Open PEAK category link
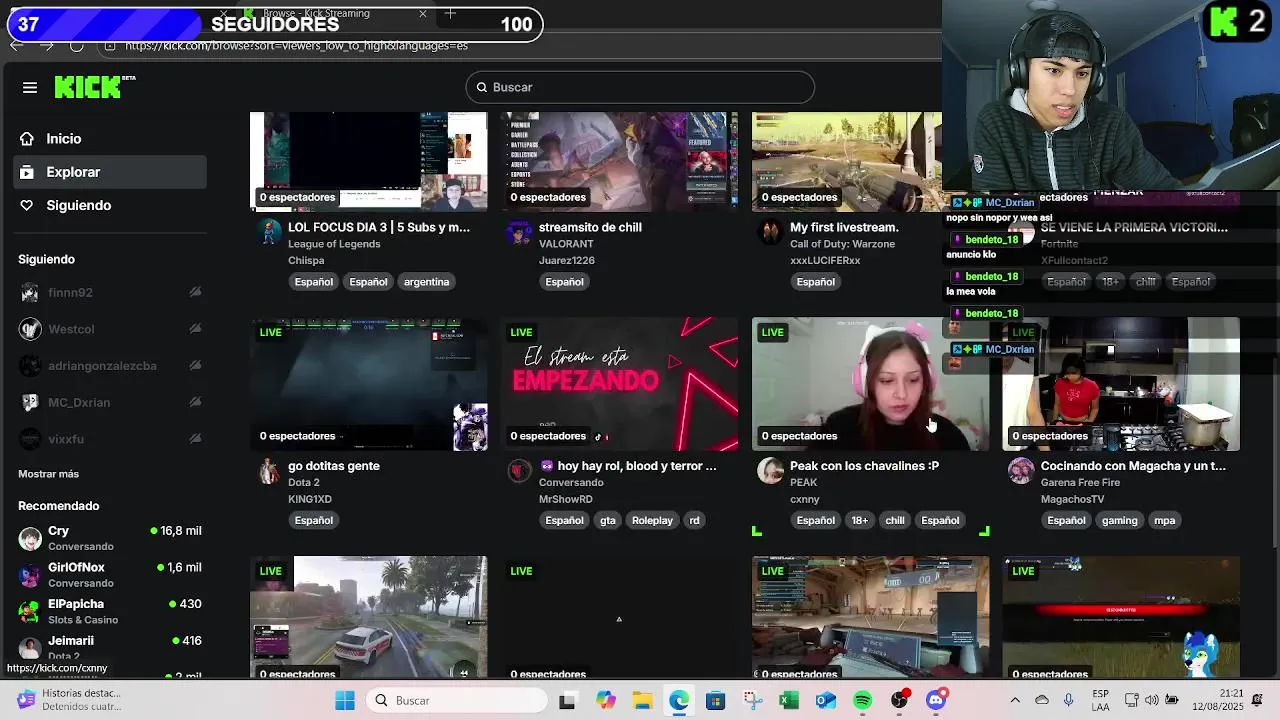The height and width of the screenshot is (720, 1280). coord(804,482)
